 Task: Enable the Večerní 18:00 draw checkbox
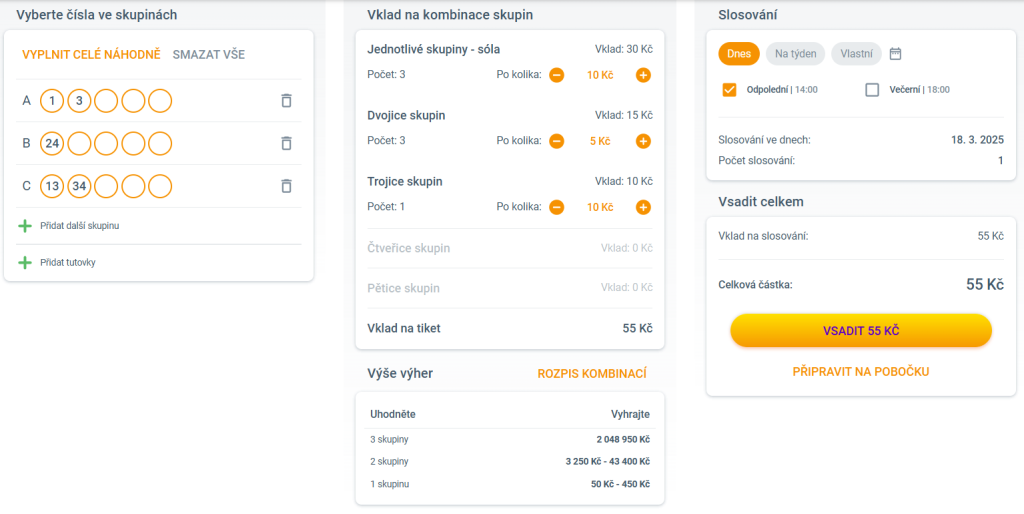872,90
